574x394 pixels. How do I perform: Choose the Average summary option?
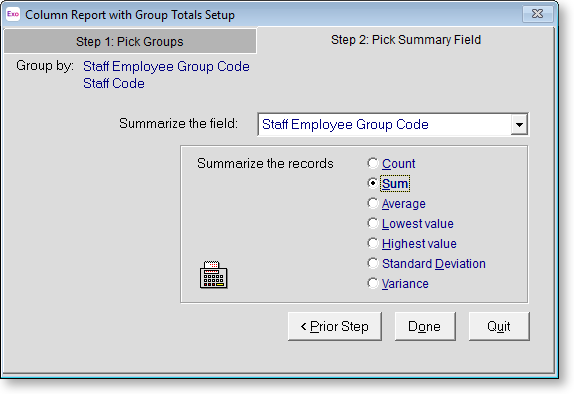pyautogui.click(x=373, y=203)
